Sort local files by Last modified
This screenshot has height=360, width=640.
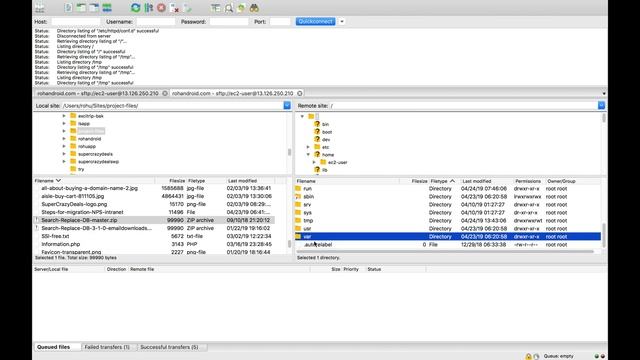250,180
